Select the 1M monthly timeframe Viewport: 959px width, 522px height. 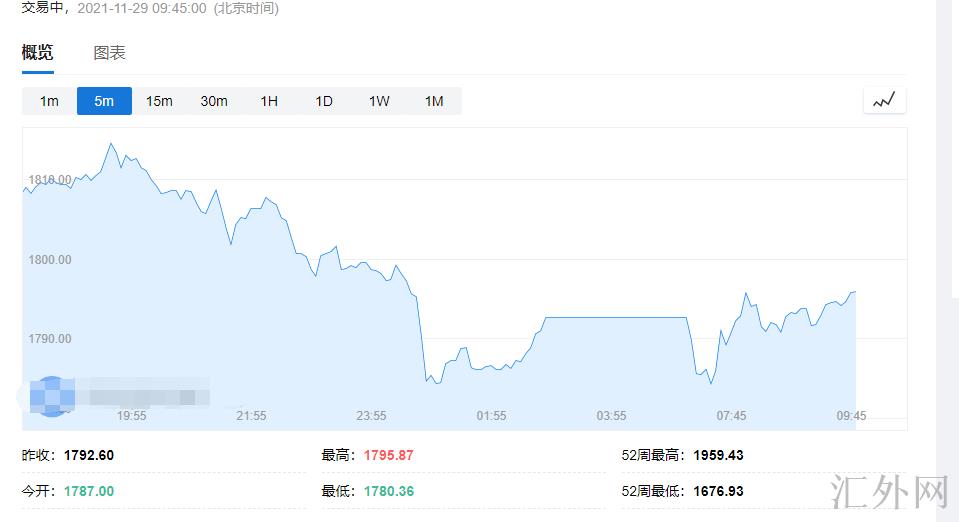point(434,101)
